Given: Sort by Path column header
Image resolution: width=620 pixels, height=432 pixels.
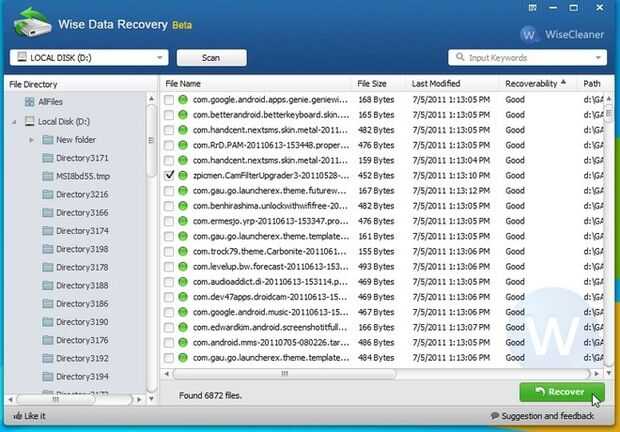Looking at the screenshot, I should tap(592, 84).
